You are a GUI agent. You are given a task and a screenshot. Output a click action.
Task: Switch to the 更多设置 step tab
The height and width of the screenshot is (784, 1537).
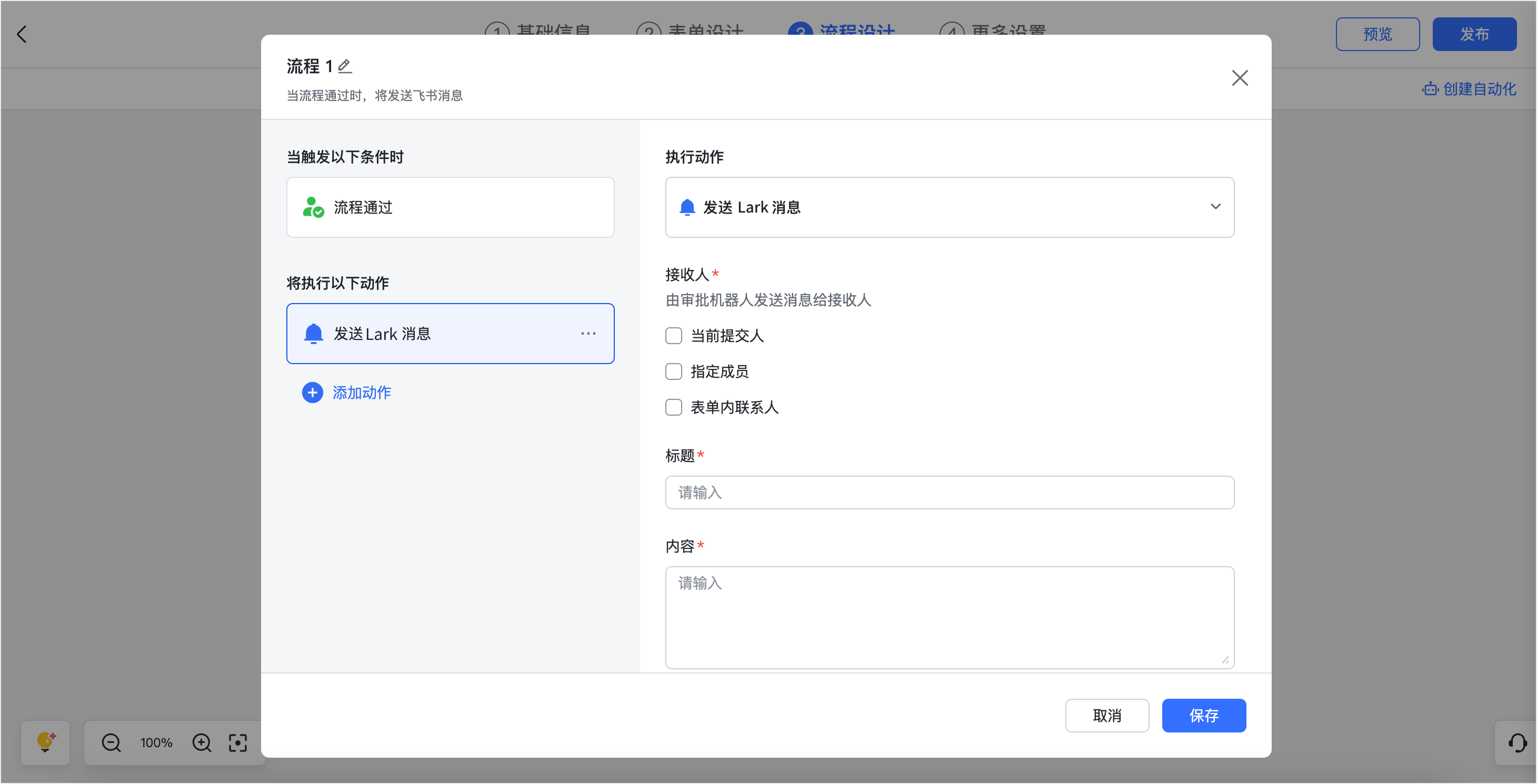click(993, 30)
